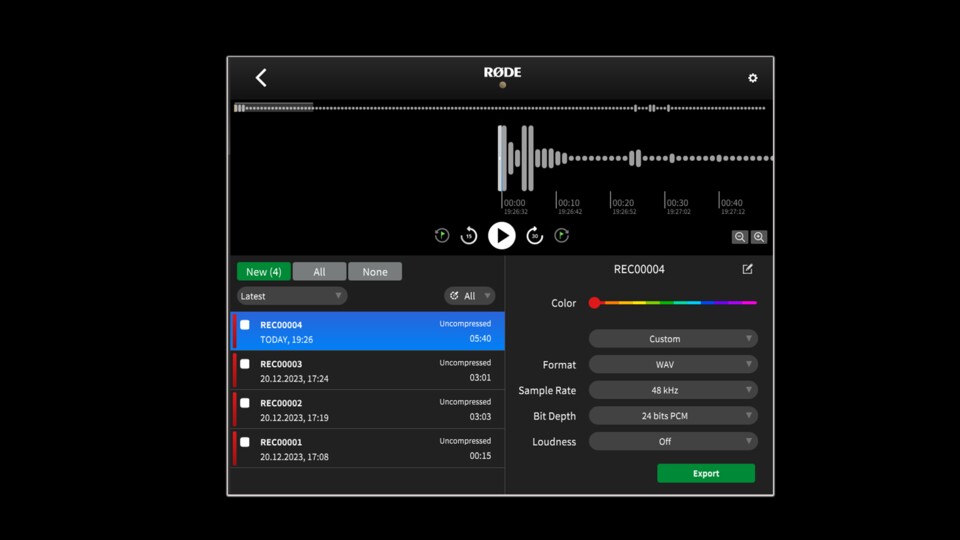Rename REC00004 with the edit icon

(x=747, y=269)
